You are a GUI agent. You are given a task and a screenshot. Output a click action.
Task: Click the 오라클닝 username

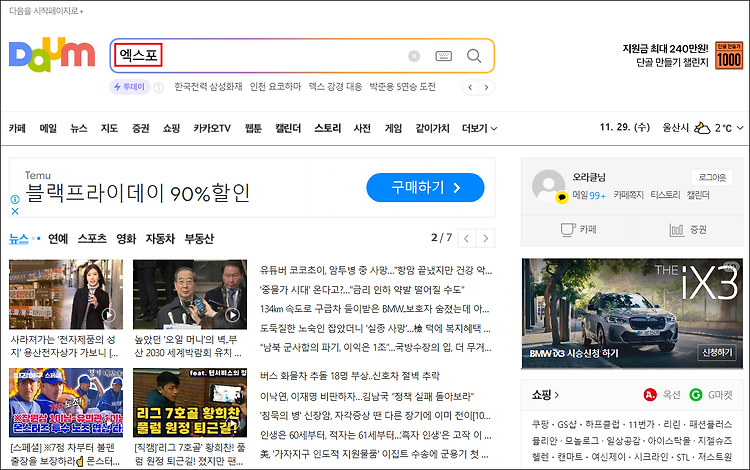click(589, 177)
